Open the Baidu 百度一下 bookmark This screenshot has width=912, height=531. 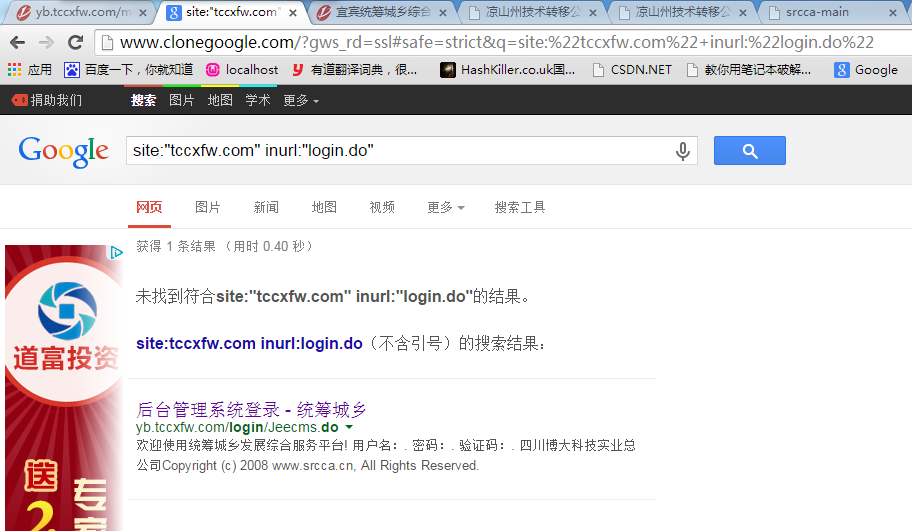pyautogui.click(x=129, y=70)
